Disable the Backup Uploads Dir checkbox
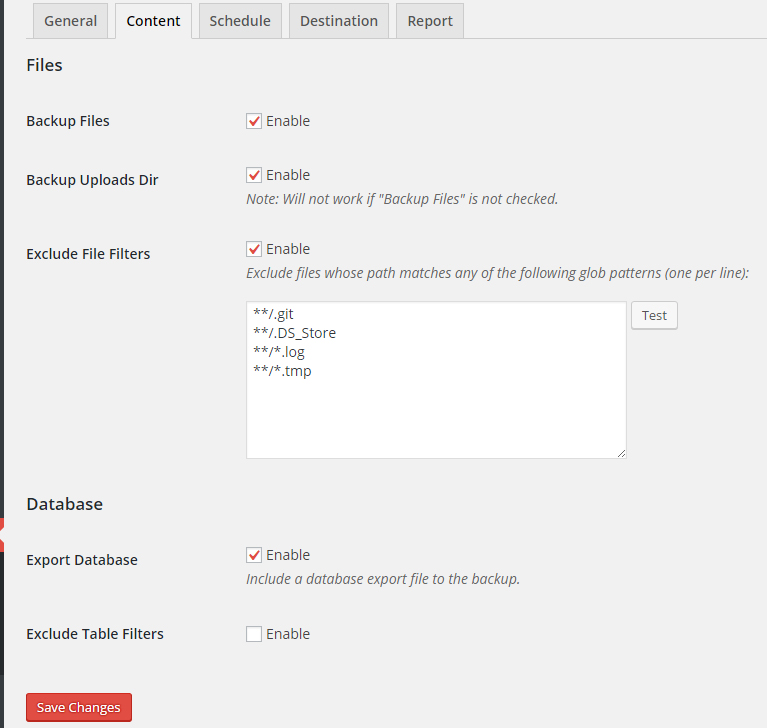767x728 pixels. [254, 175]
